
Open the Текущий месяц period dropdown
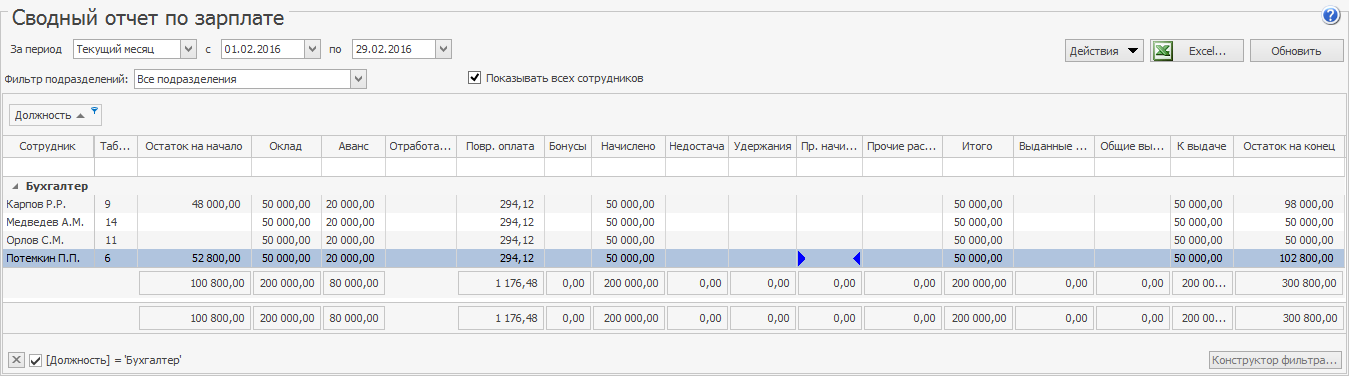pyautogui.click(x=189, y=48)
